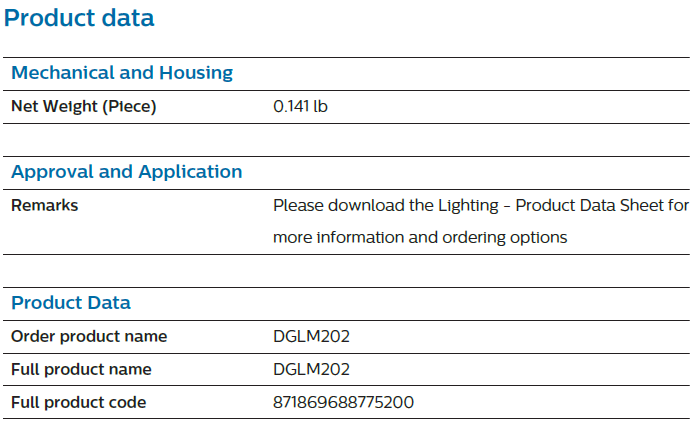Click the Full product code label
This screenshot has height=430, width=697.
pyautogui.click(x=79, y=402)
